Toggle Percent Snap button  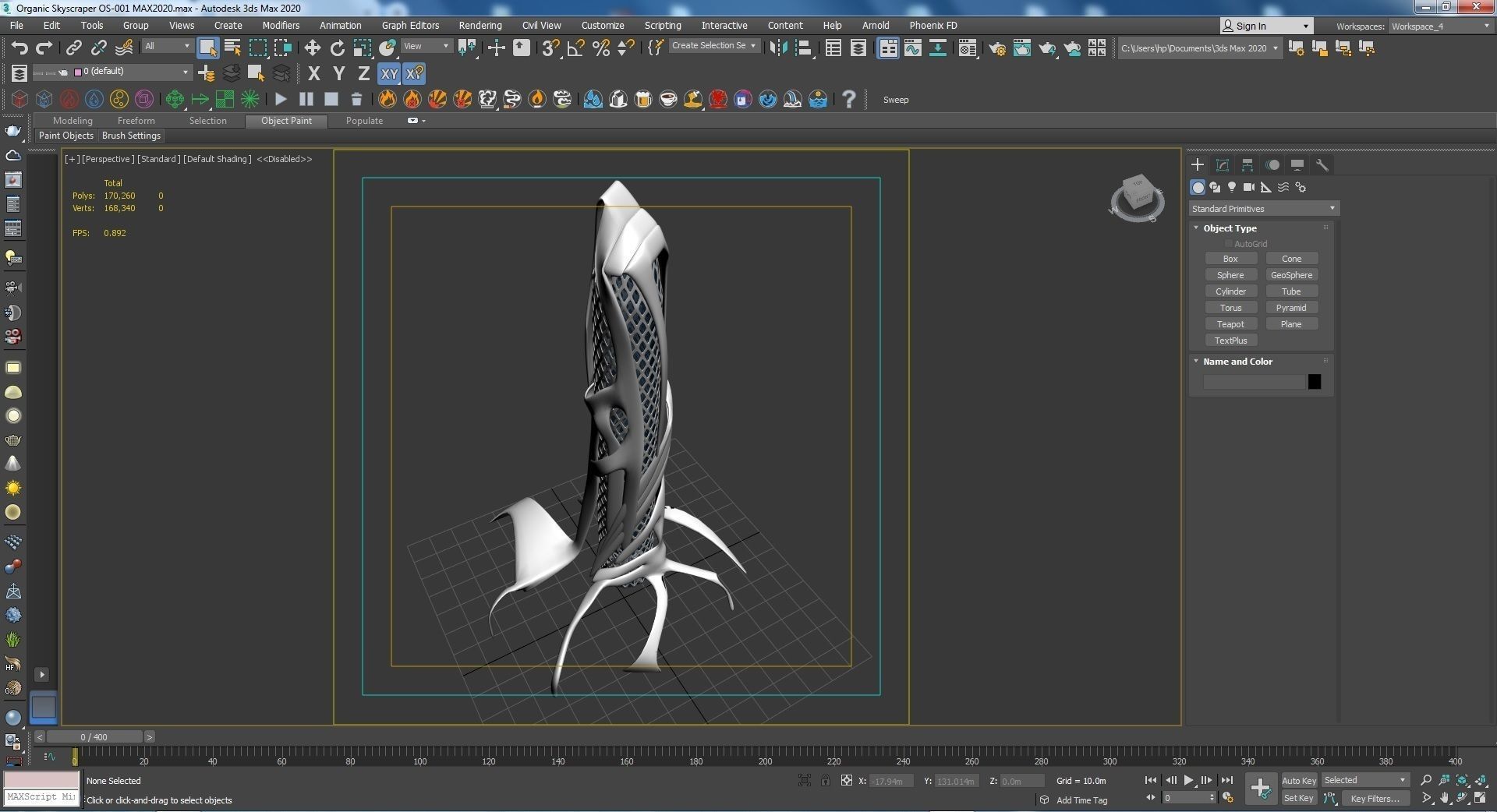(601, 48)
